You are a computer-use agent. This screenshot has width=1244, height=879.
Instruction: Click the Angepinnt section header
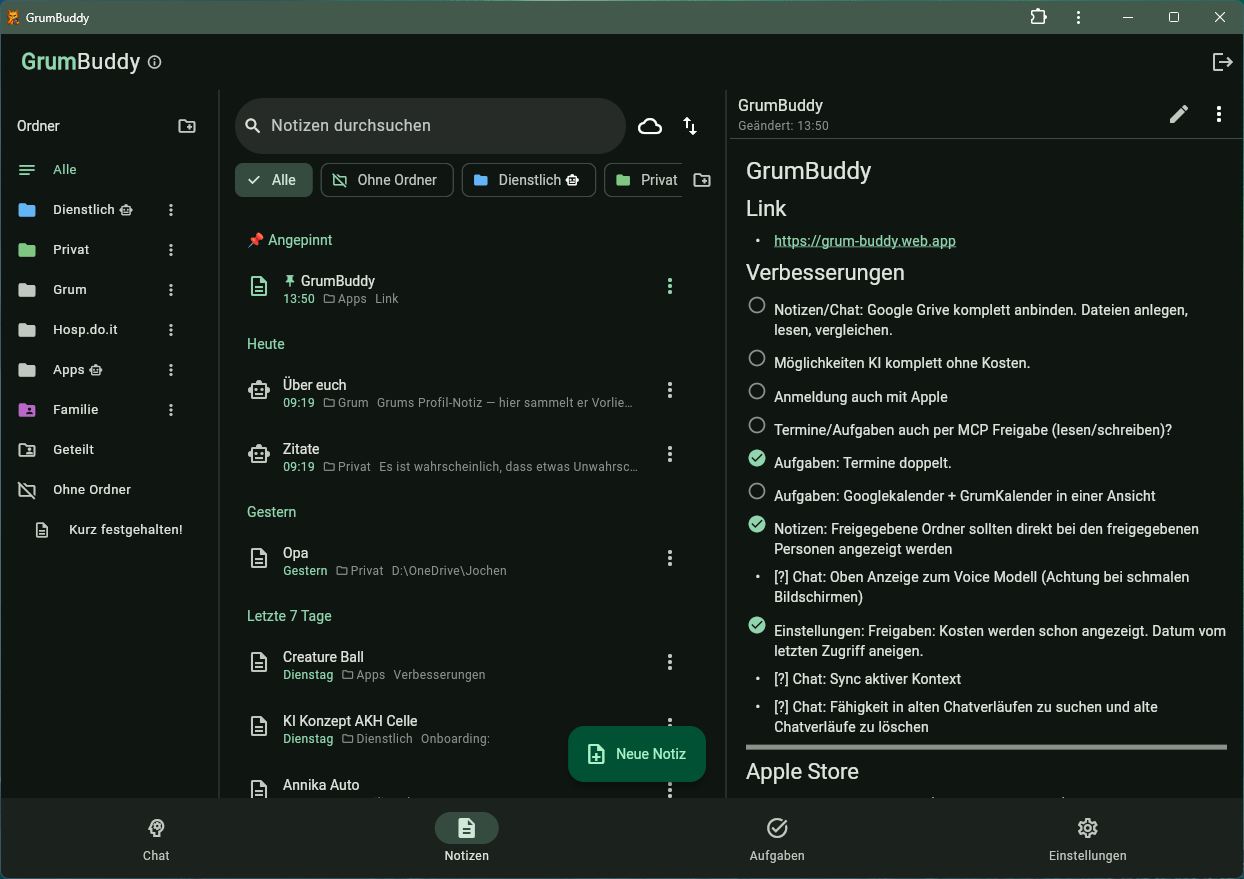(x=290, y=240)
